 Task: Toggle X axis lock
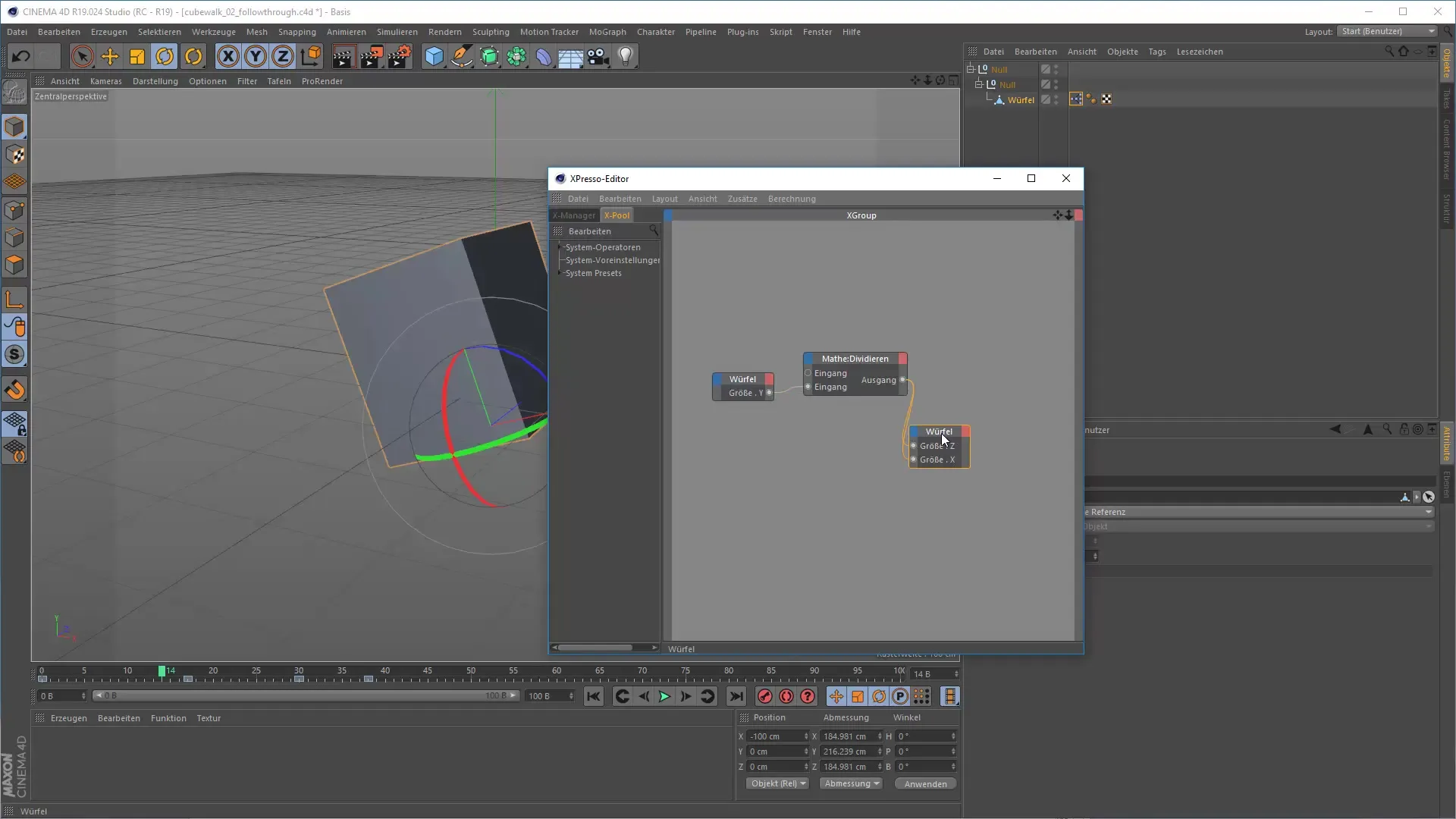tap(227, 56)
